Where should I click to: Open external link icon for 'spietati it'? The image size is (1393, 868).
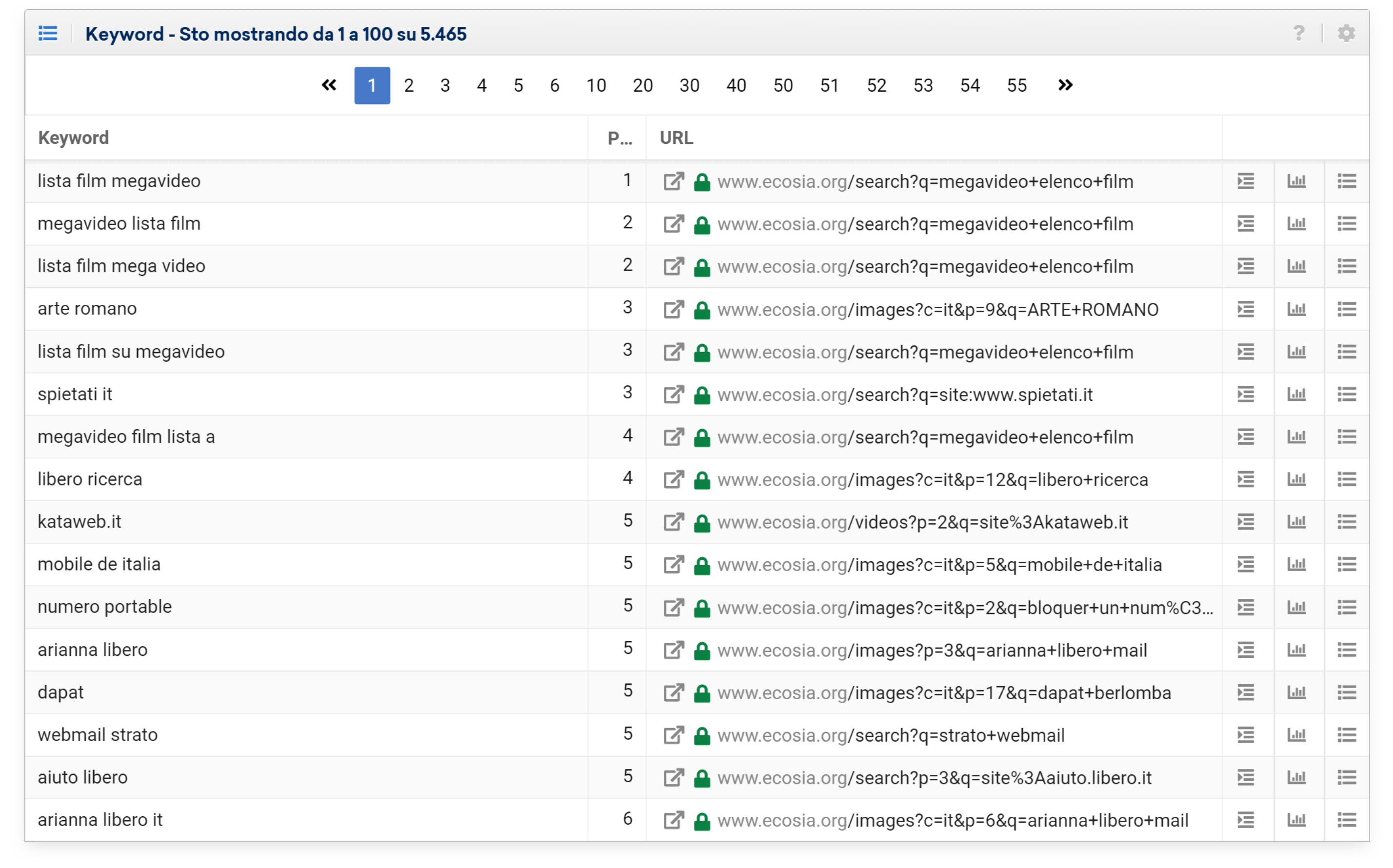pyautogui.click(x=674, y=395)
